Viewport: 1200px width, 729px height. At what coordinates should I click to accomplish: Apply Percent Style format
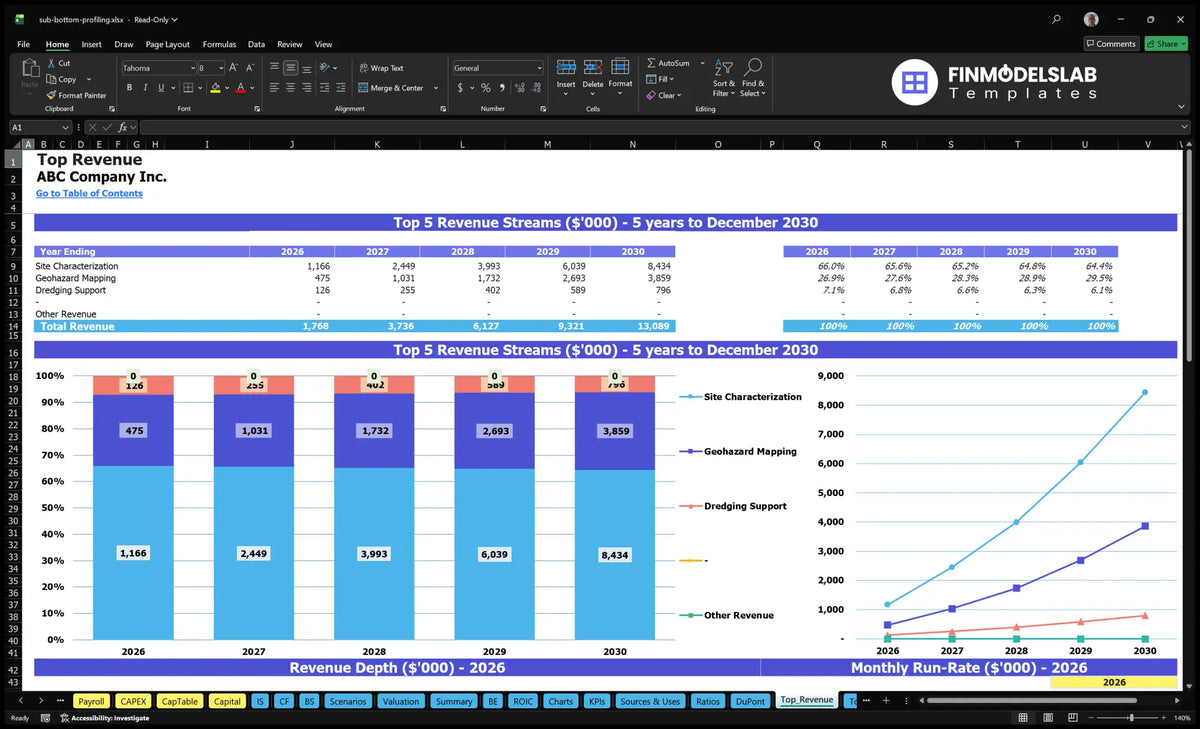(x=486, y=88)
